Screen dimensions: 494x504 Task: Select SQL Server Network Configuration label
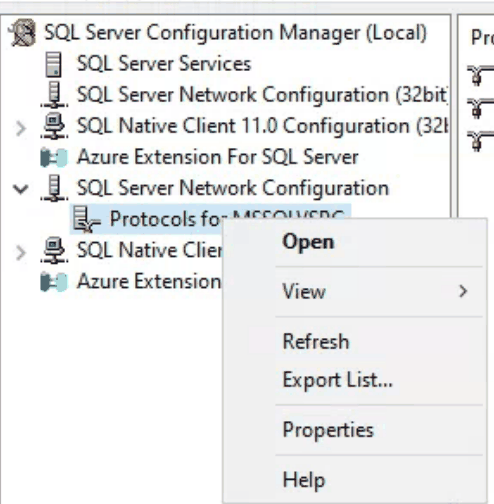pos(233,188)
